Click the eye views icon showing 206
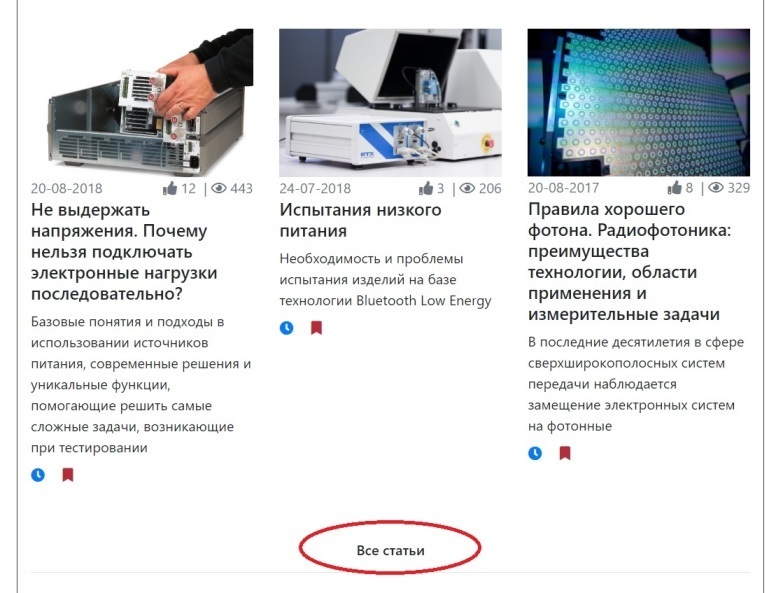The width and height of the screenshot is (783, 593). click(467, 188)
